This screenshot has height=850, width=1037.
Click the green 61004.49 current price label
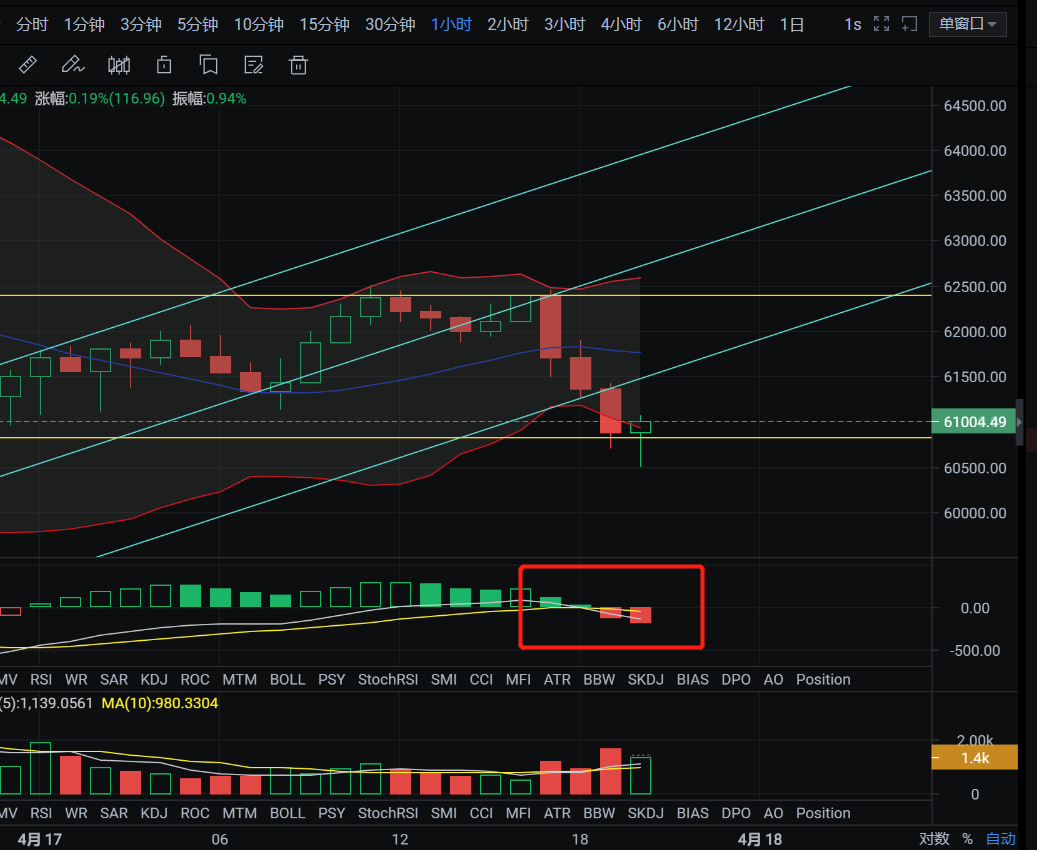point(974,422)
